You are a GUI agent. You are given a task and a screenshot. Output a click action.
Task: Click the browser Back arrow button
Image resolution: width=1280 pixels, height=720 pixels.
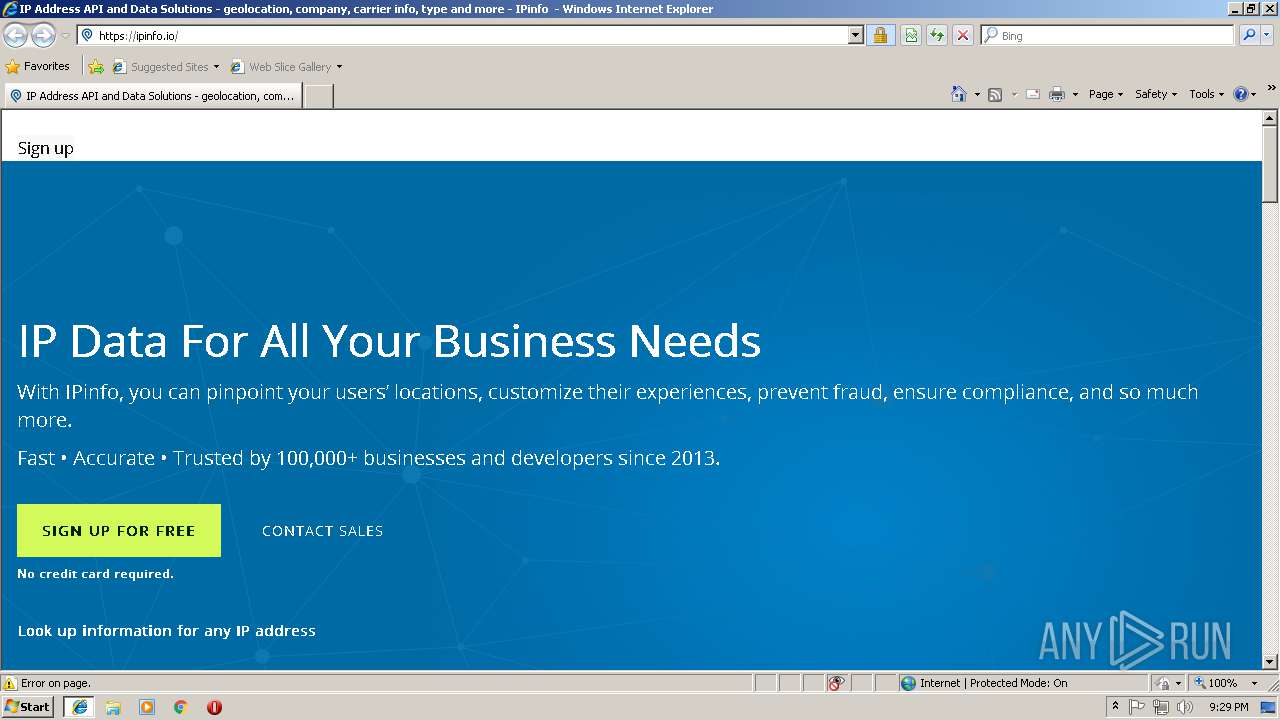point(15,36)
